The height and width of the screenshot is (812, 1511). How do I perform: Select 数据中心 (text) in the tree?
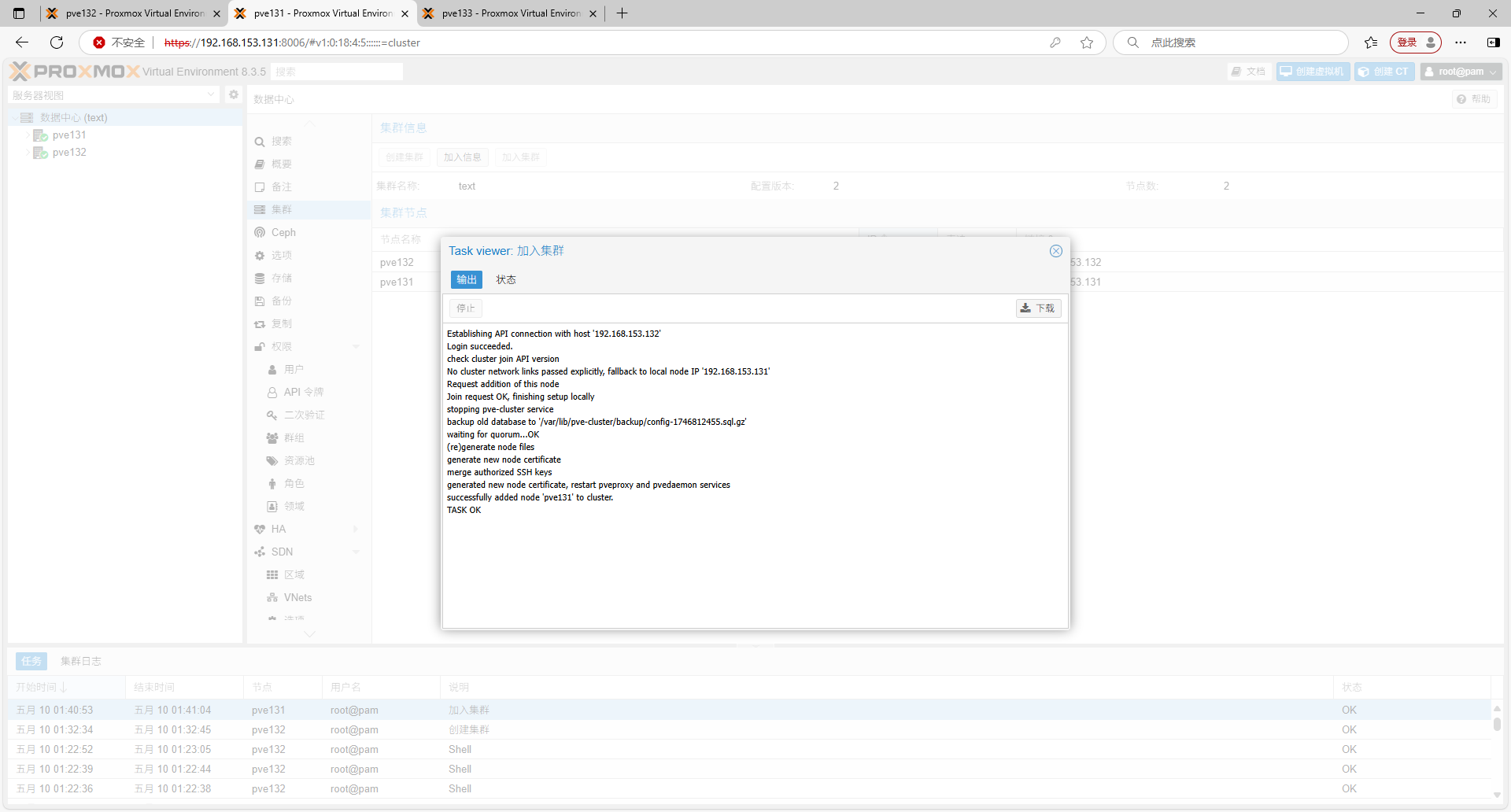point(74,118)
